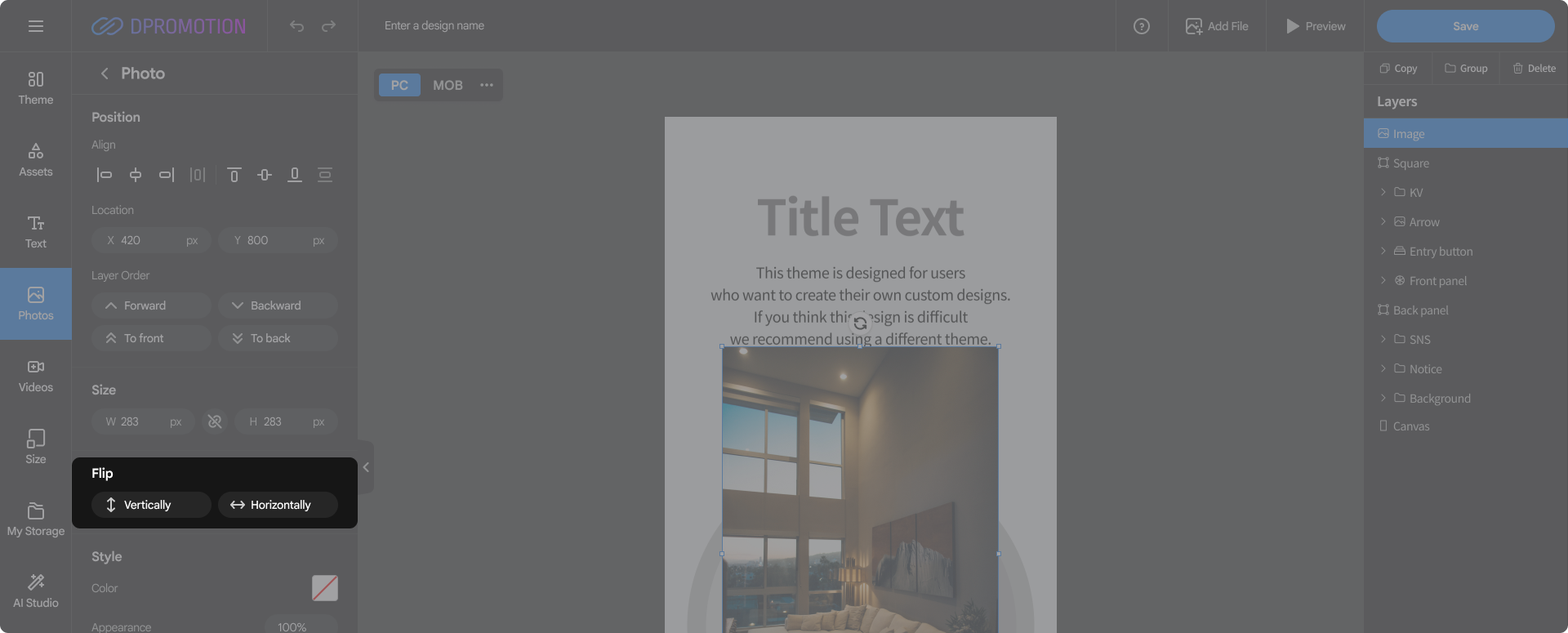Screen dimensions: 1568x633
Task: Select the Title Text on the canvas
Action: [x=861, y=217]
